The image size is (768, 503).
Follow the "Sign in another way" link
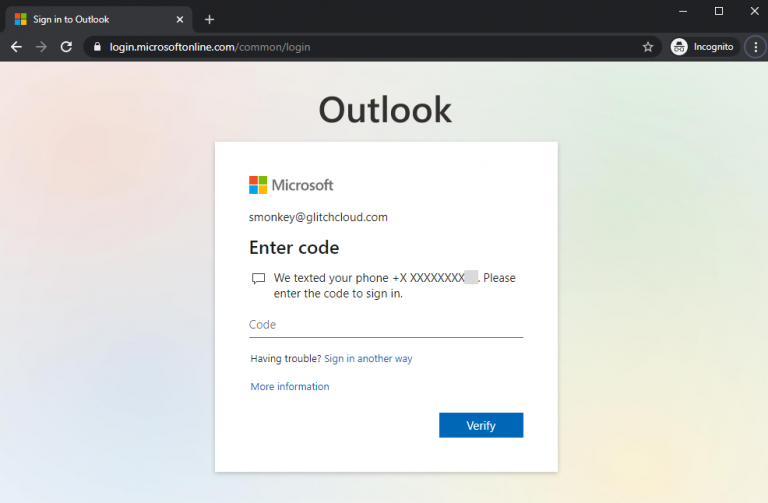(368, 358)
